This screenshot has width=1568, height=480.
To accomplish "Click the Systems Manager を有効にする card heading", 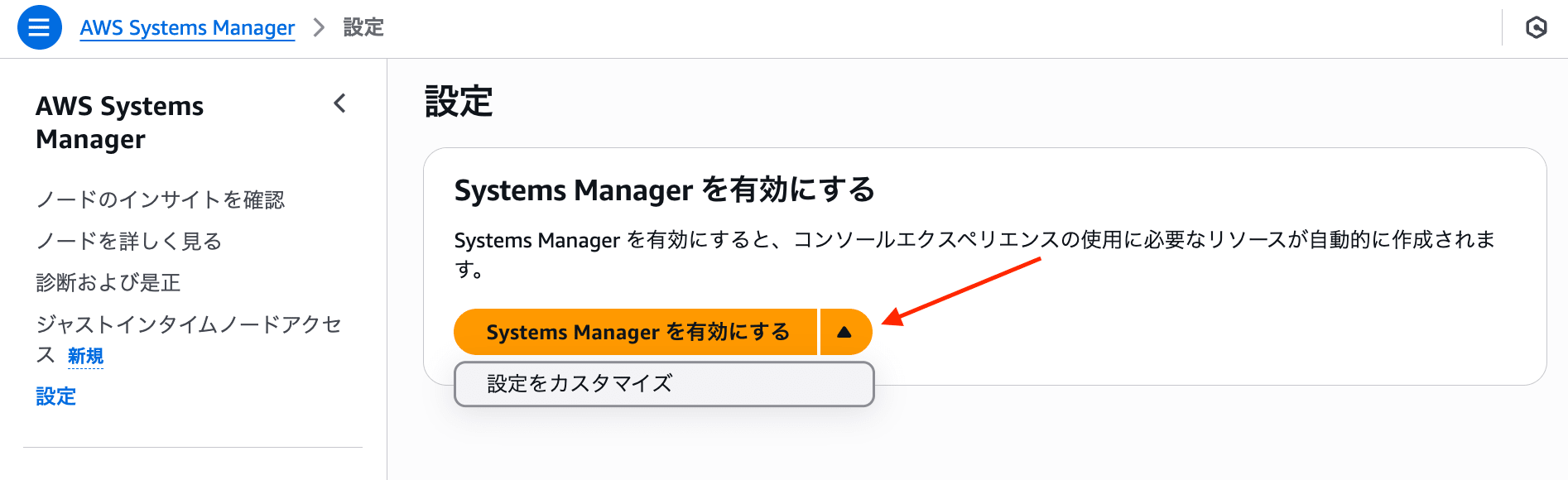I will [664, 190].
